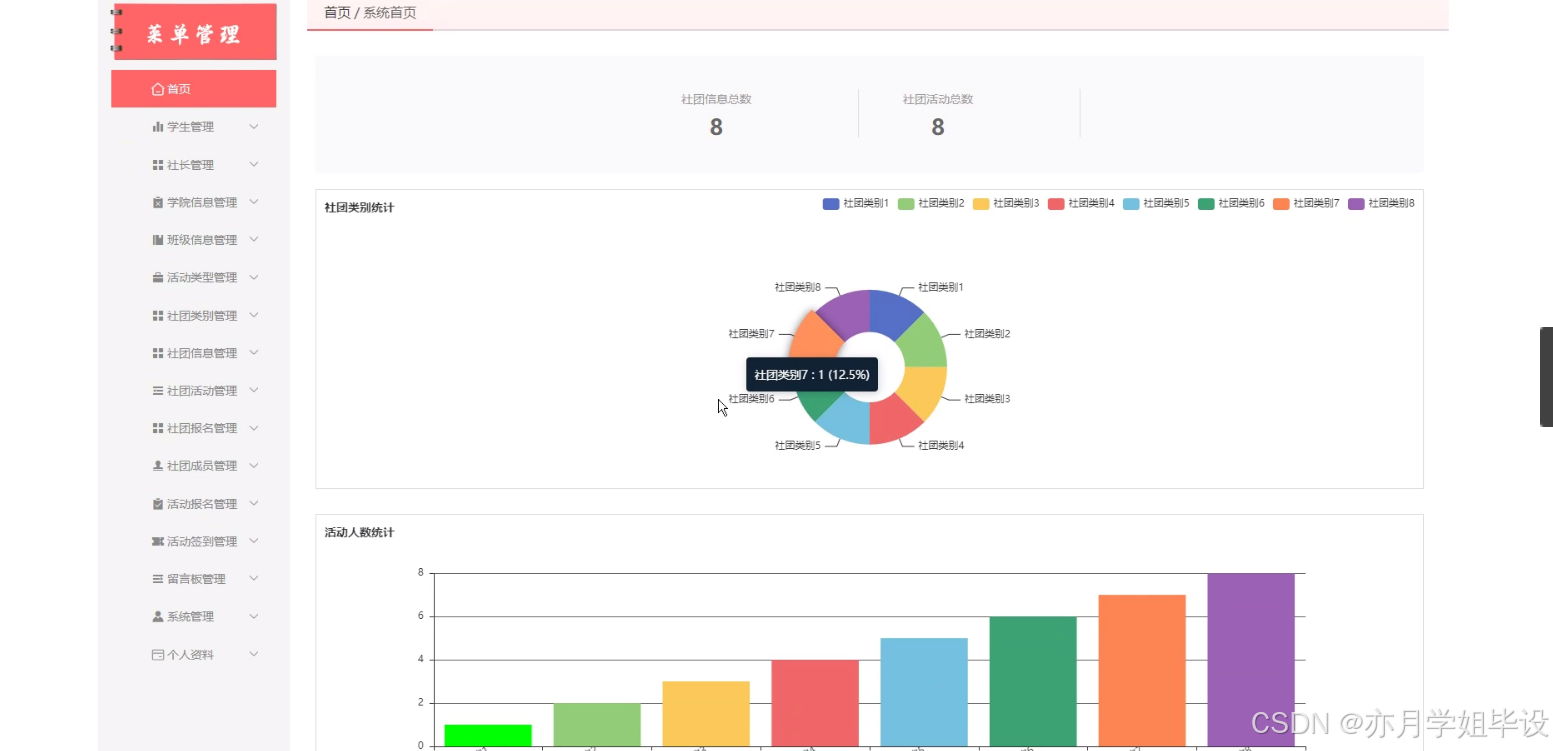The height and width of the screenshot is (751, 1553).
Task: Toggle legend entry 社团类别4
Action: click(x=1081, y=203)
